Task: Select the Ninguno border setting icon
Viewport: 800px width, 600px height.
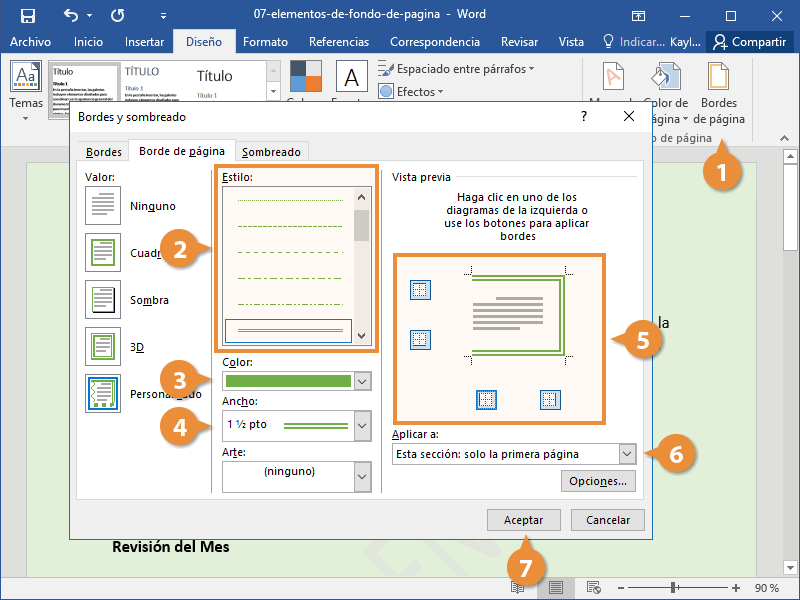Action: (x=103, y=206)
